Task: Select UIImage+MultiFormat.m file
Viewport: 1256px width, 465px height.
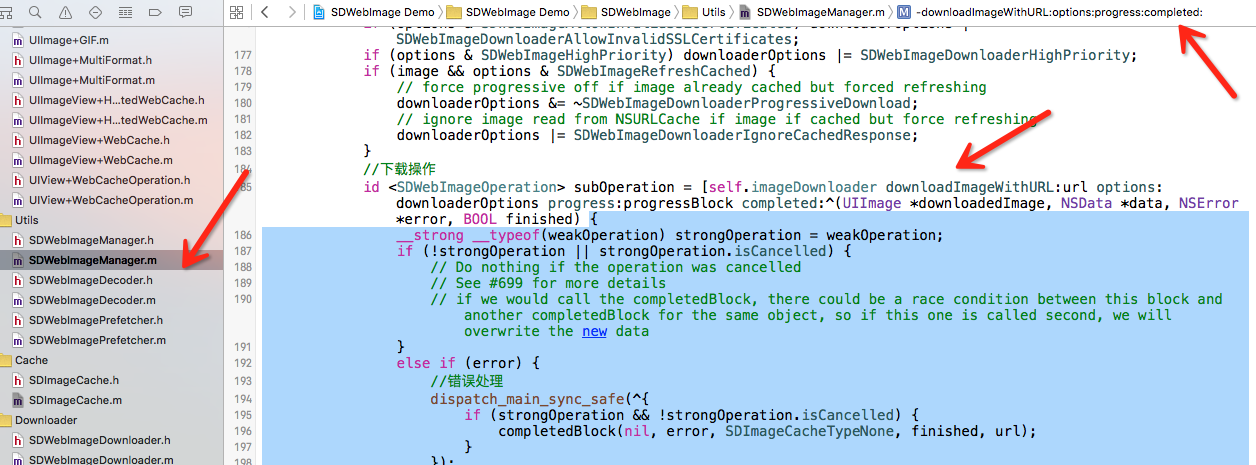Action: (90, 80)
